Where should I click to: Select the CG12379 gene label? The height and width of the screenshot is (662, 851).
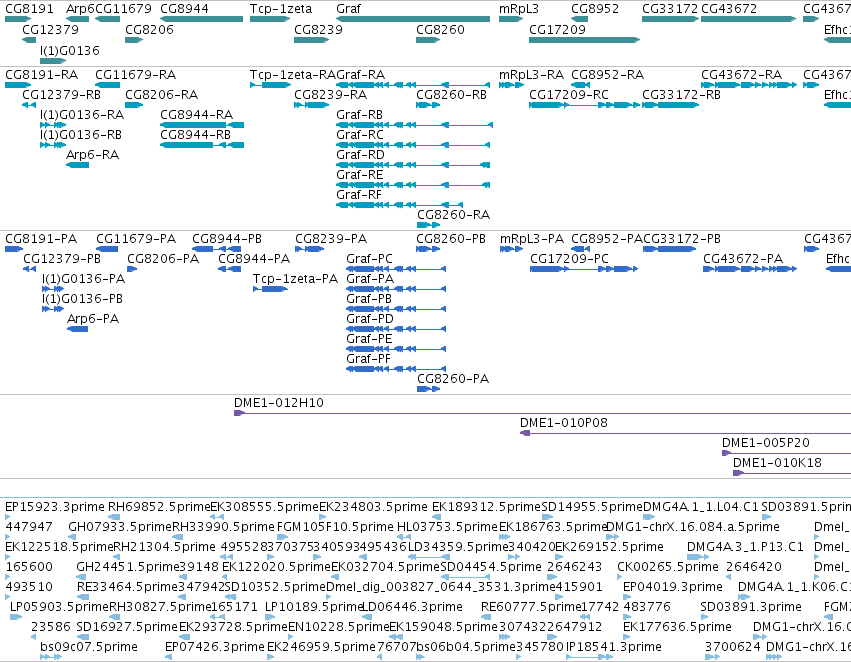coord(50,29)
